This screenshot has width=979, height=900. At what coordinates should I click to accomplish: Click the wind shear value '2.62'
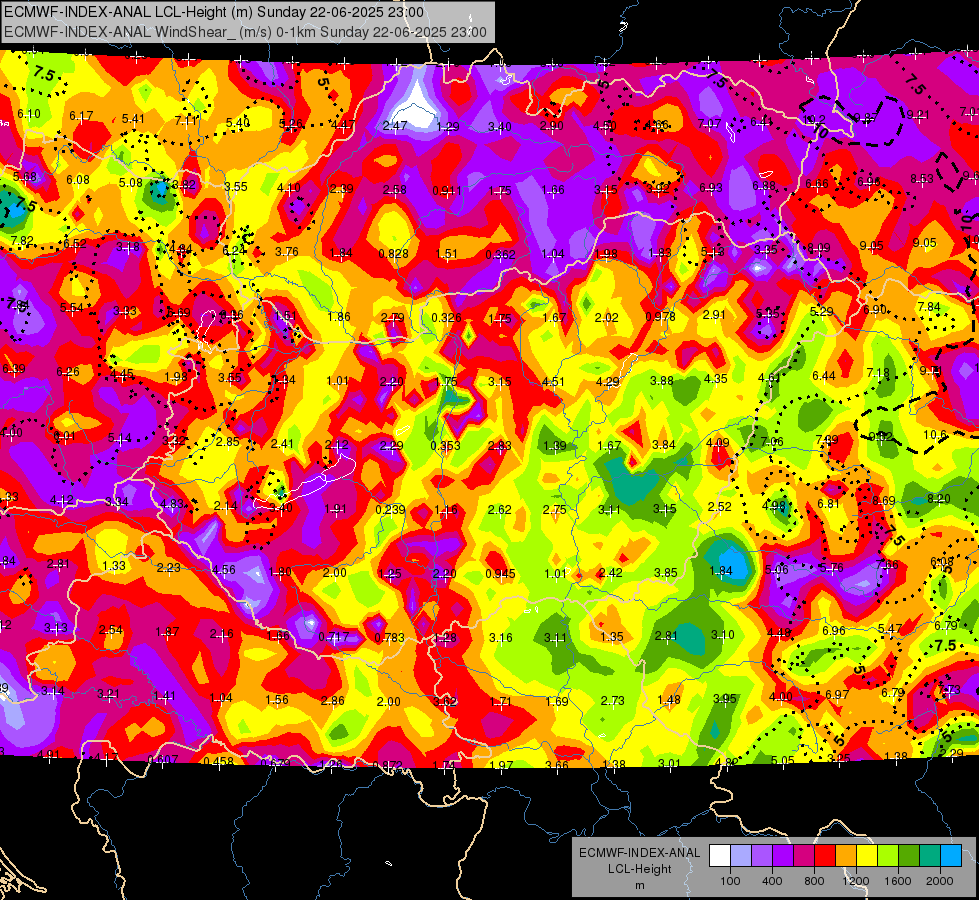pyautogui.click(x=499, y=510)
